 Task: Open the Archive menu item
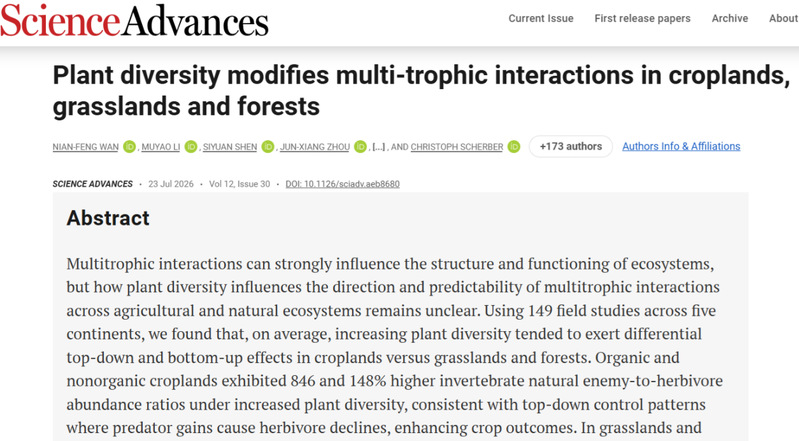(x=730, y=18)
